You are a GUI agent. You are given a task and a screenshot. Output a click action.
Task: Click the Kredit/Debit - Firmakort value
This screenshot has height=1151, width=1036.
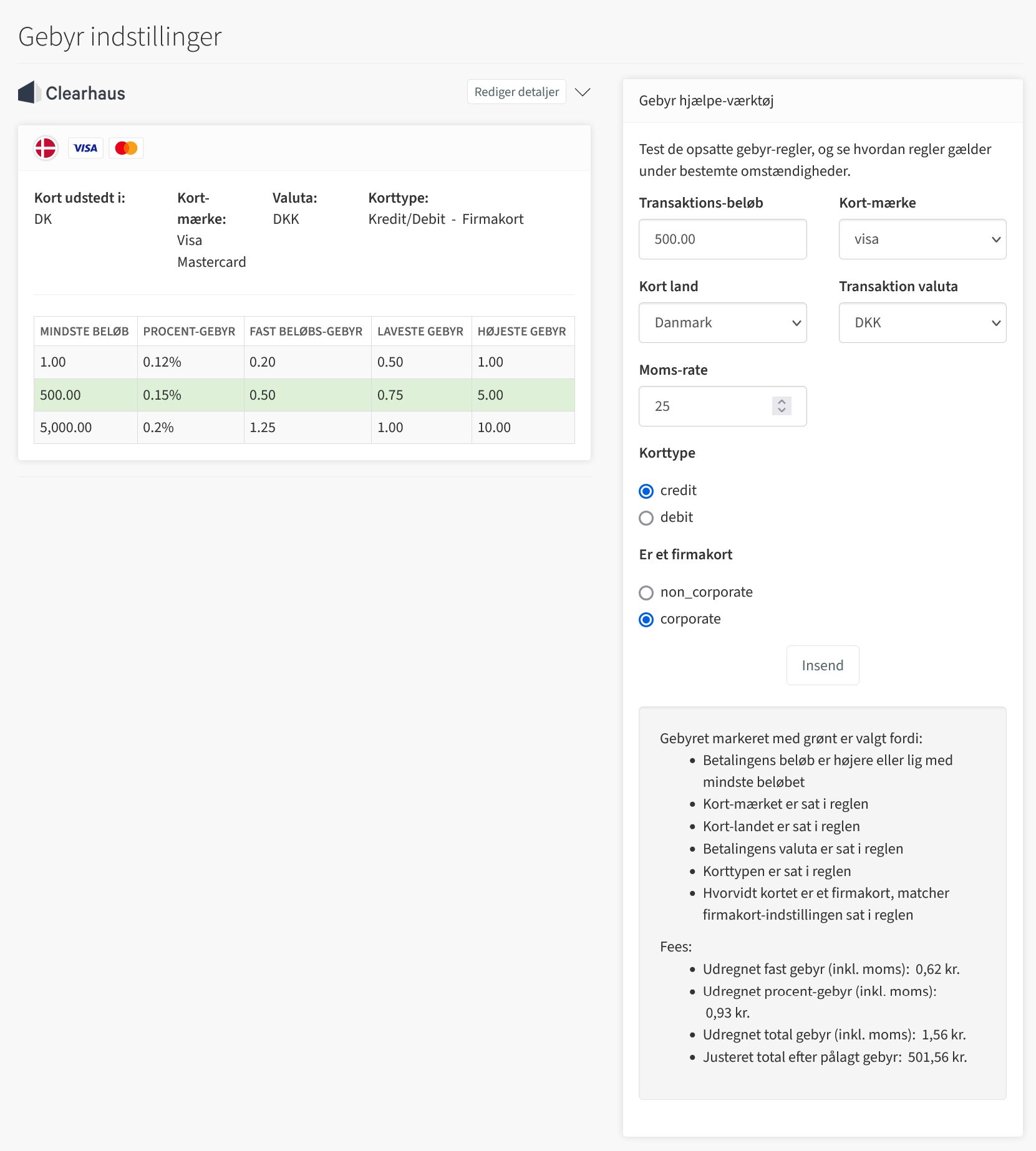coord(446,219)
